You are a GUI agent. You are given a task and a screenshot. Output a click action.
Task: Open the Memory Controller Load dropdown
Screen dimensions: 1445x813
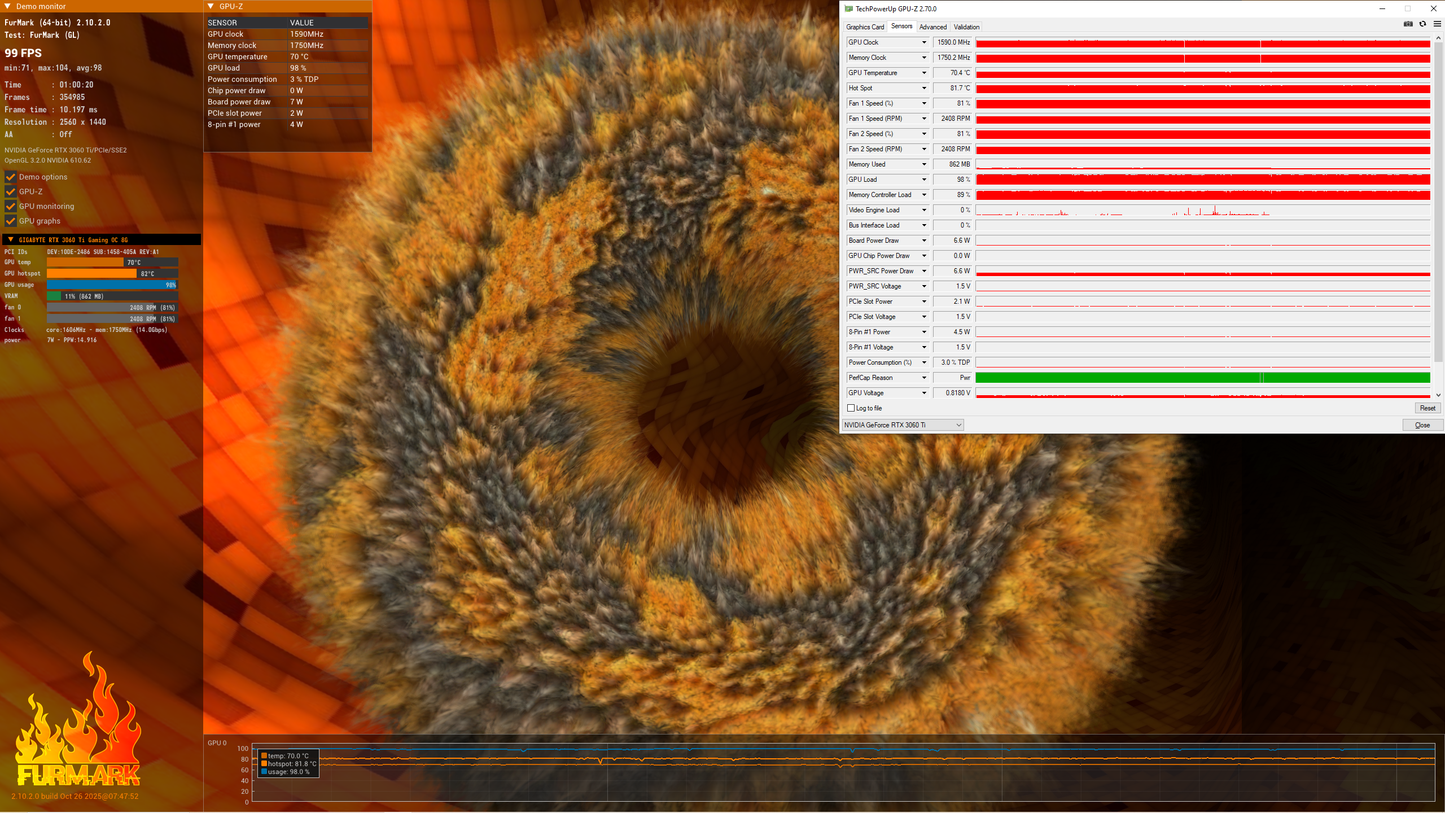924,195
